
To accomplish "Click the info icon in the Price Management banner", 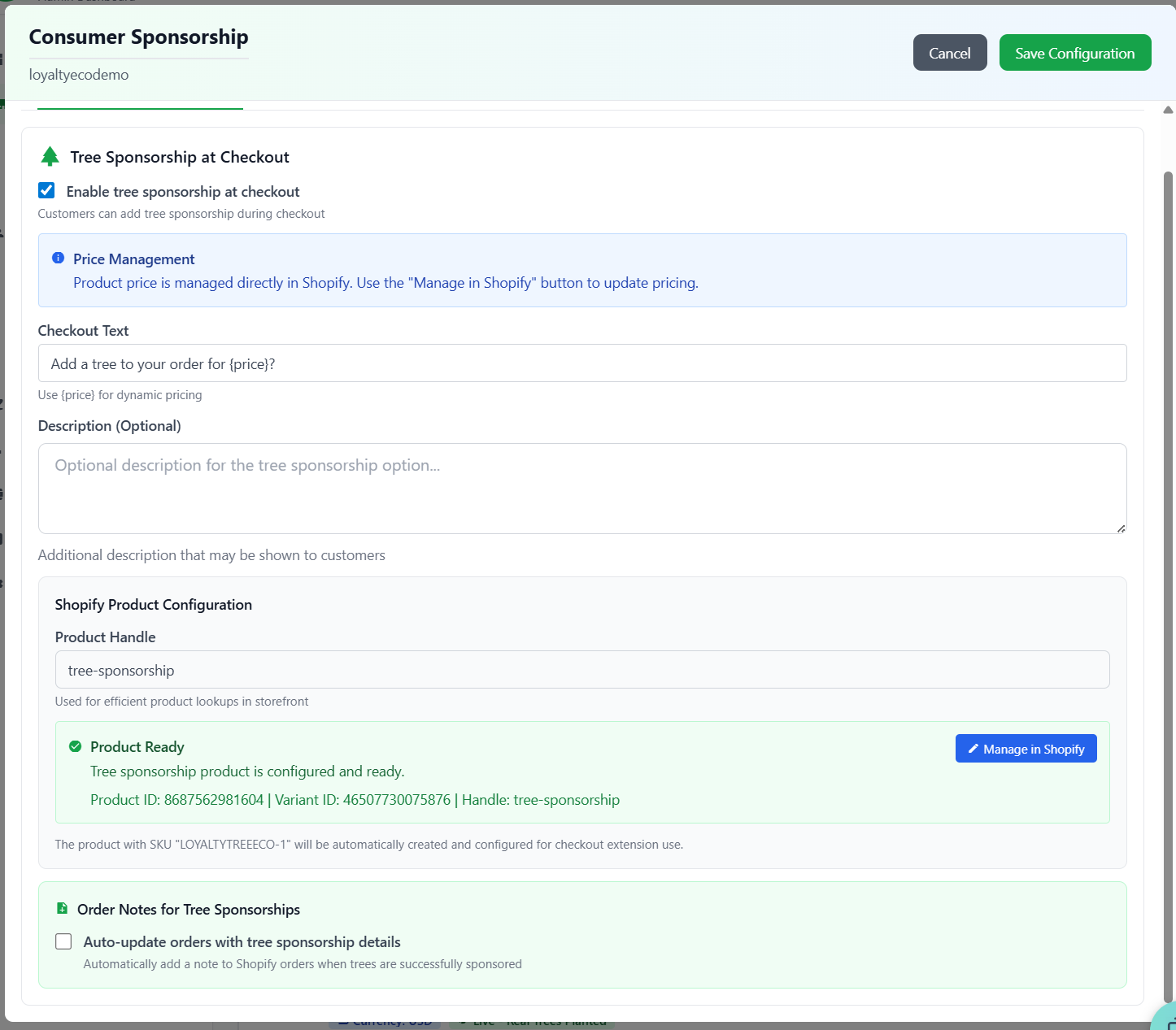I will (x=58, y=257).
